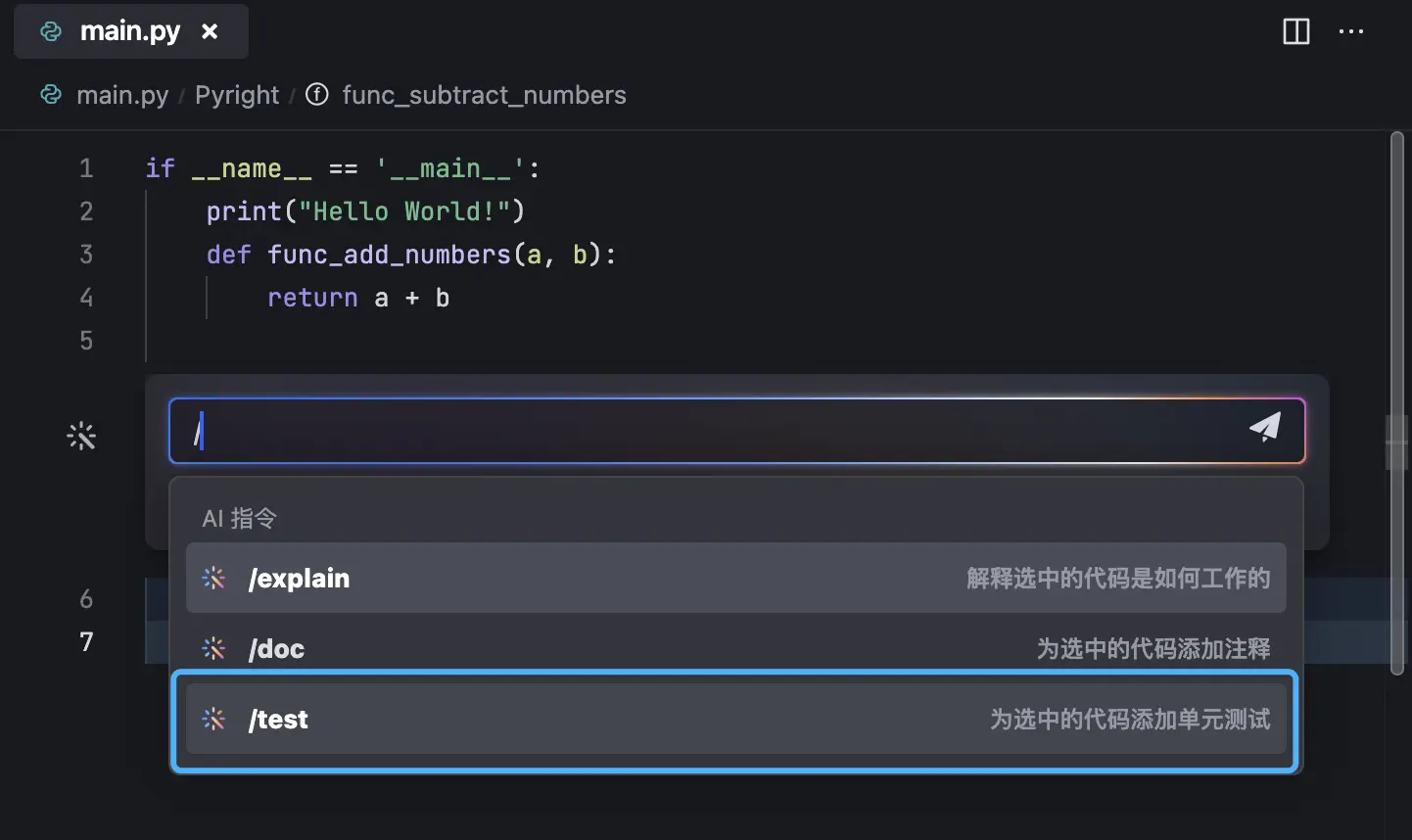Image resolution: width=1412 pixels, height=840 pixels.
Task: Click the 解释选中的代码是如何工作的 description
Action: coord(1118,579)
